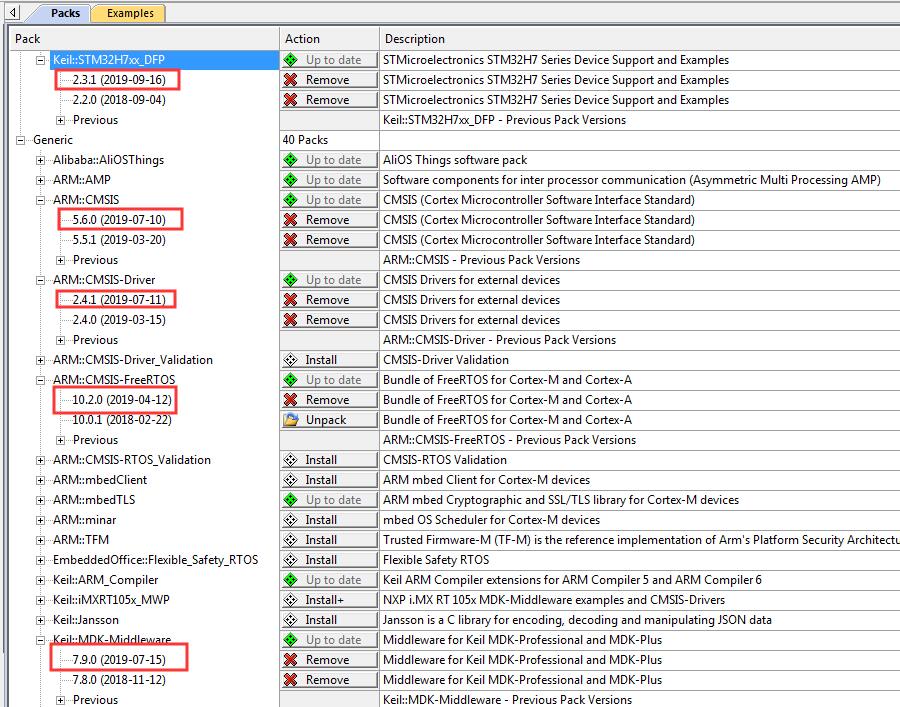The width and height of the screenshot is (900, 707).
Task: Click 'AliOS Things software pack' description
Action: tap(455, 160)
